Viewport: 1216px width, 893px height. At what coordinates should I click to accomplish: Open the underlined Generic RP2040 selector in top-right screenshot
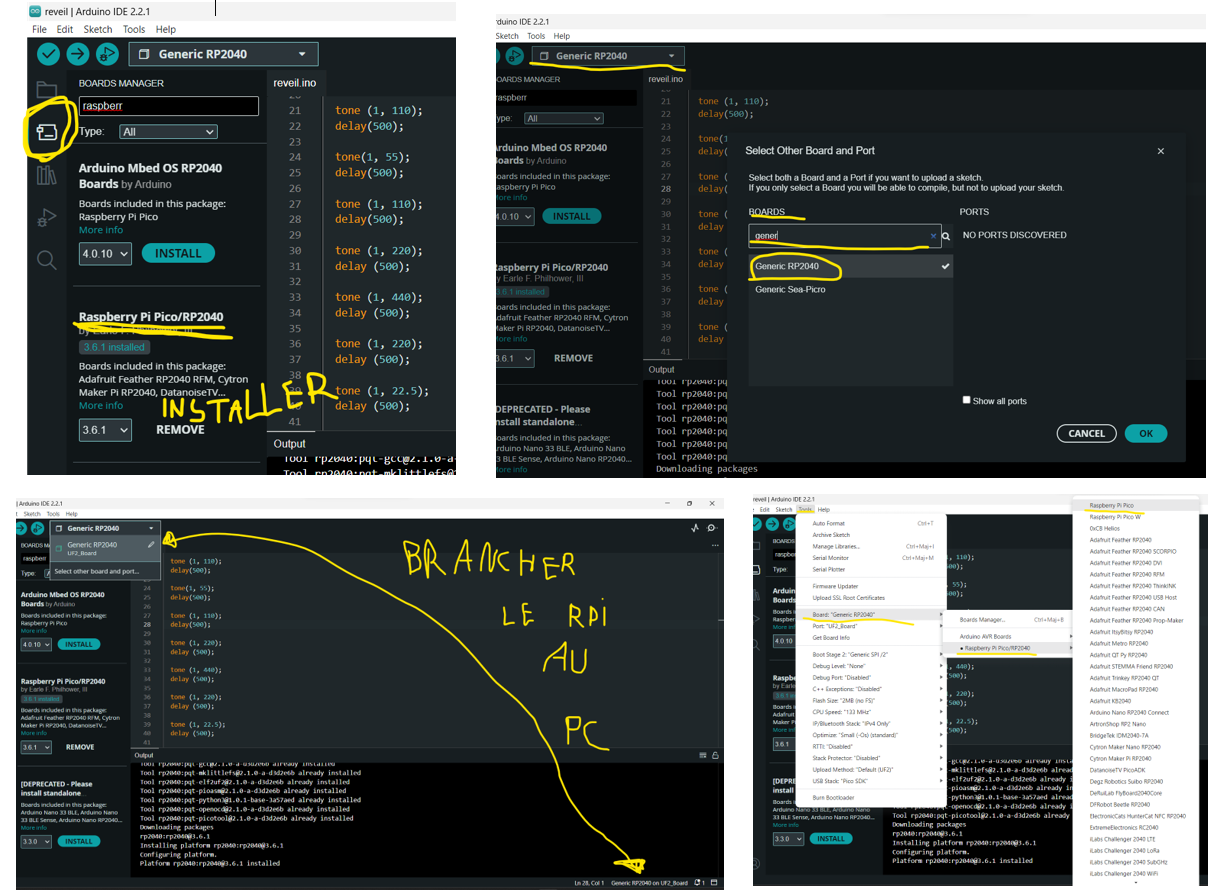coord(608,56)
